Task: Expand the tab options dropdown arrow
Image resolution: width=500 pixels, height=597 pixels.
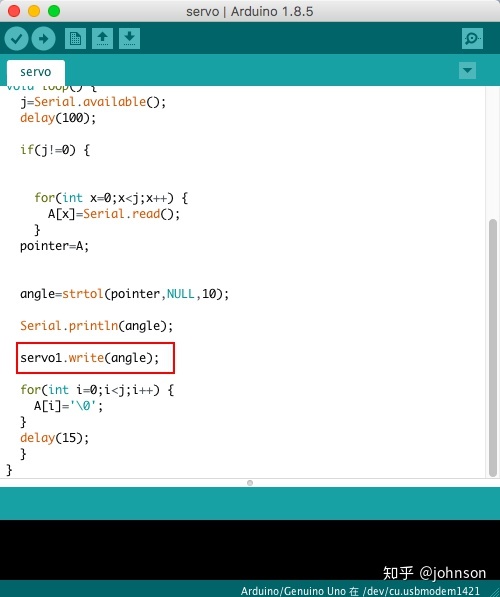Action: coord(467,70)
